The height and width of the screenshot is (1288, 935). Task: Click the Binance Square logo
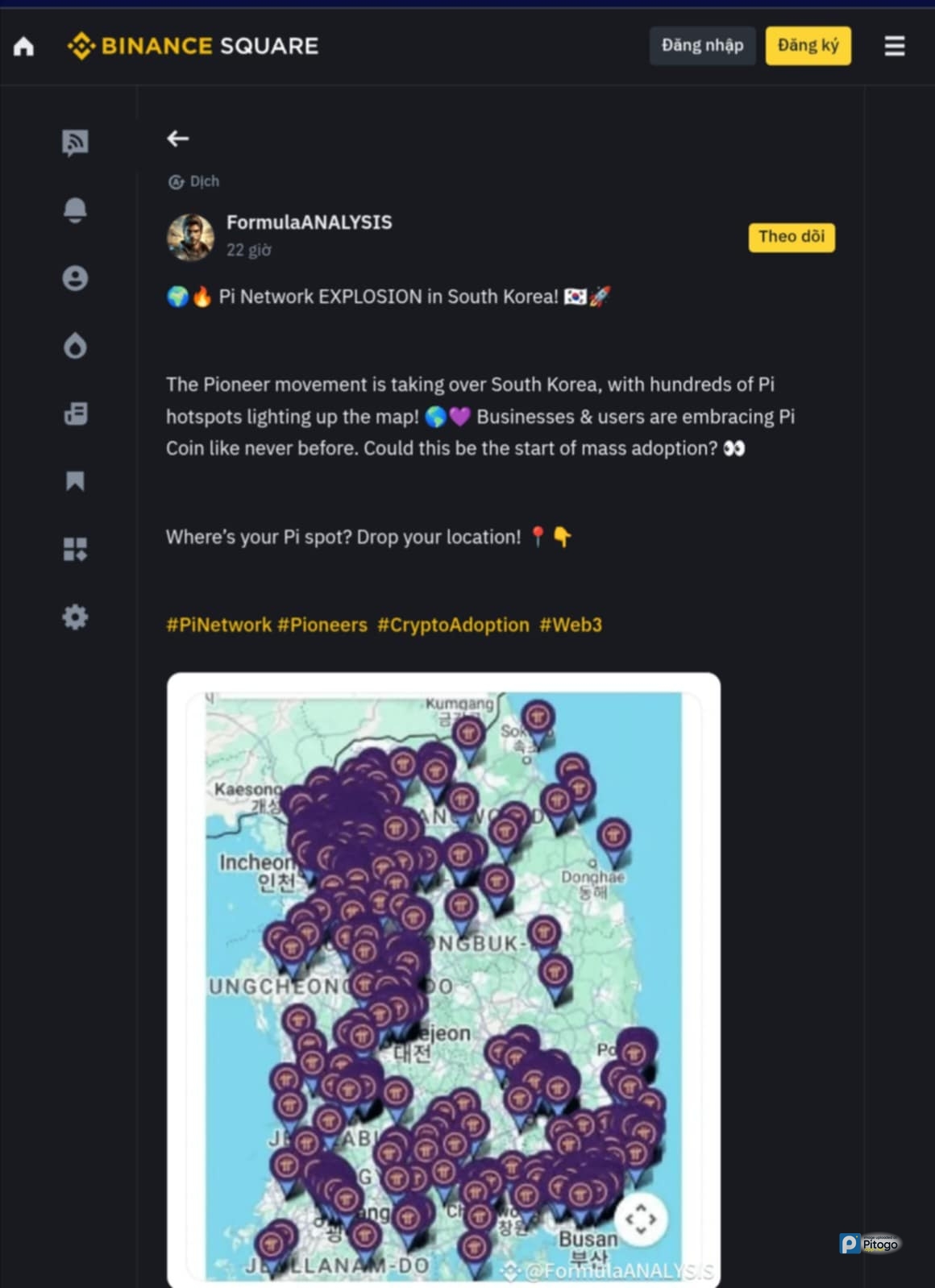193,46
